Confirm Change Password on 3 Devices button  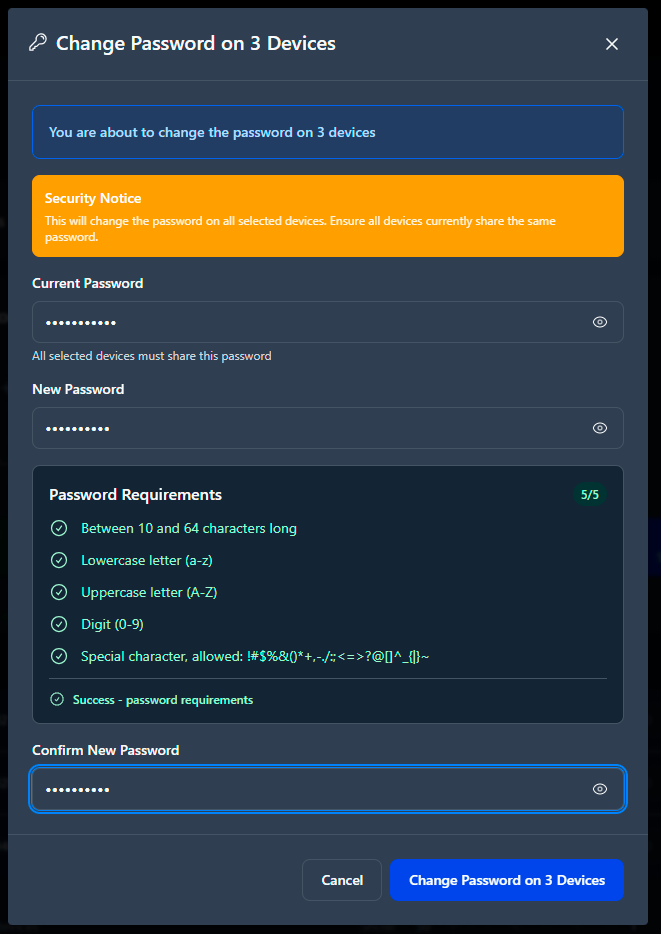tap(507, 880)
